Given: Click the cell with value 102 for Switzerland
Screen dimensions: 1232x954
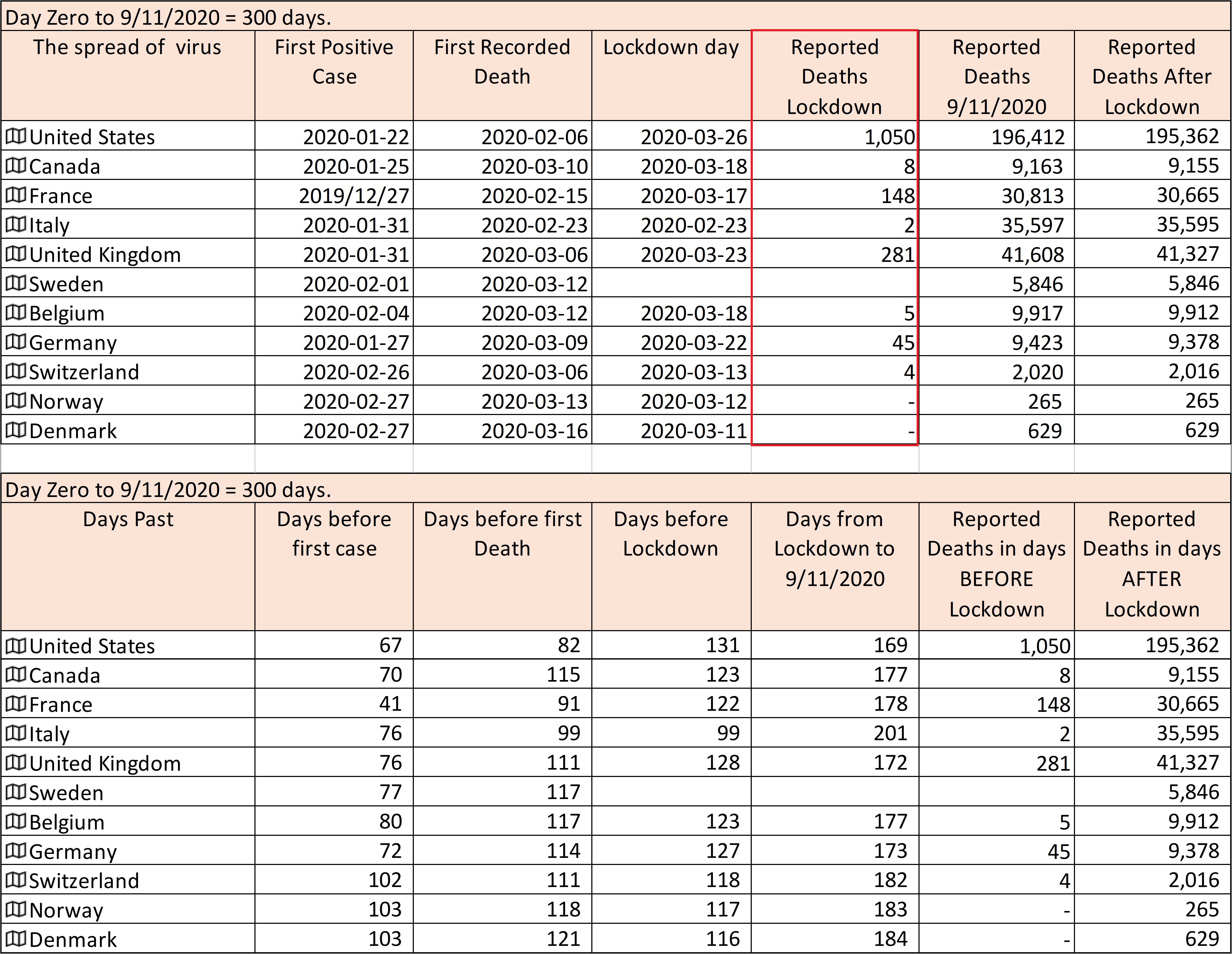Looking at the screenshot, I should pos(334,879).
